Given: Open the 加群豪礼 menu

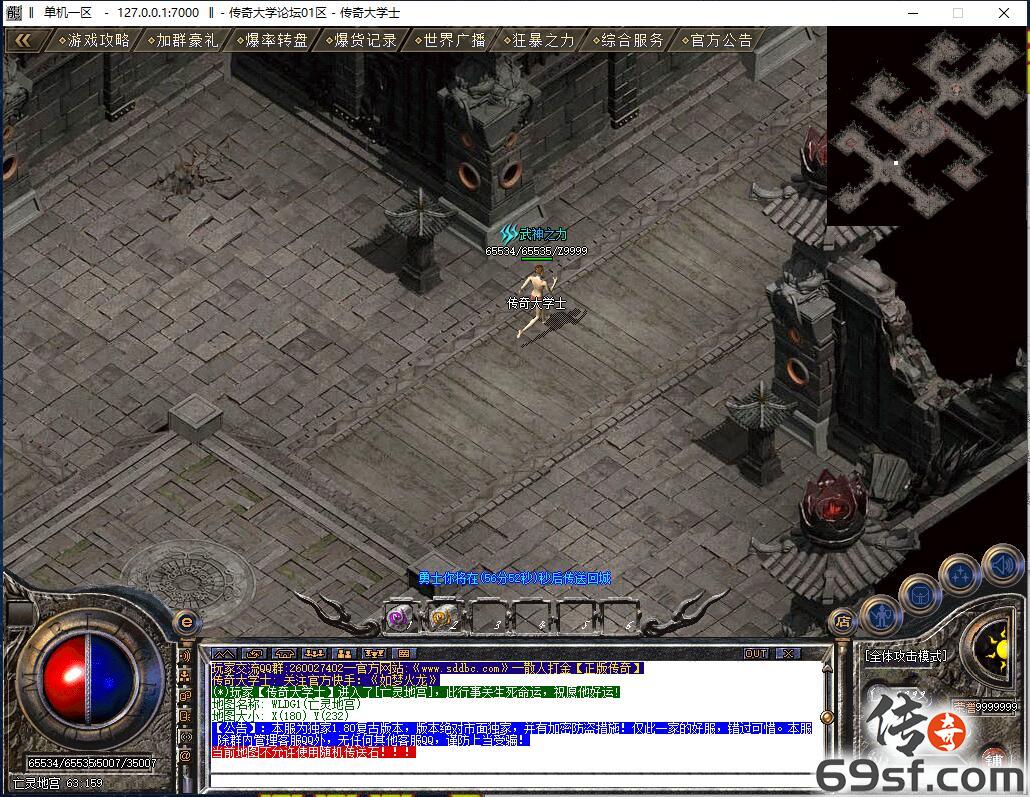Looking at the screenshot, I should (x=183, y=41).
